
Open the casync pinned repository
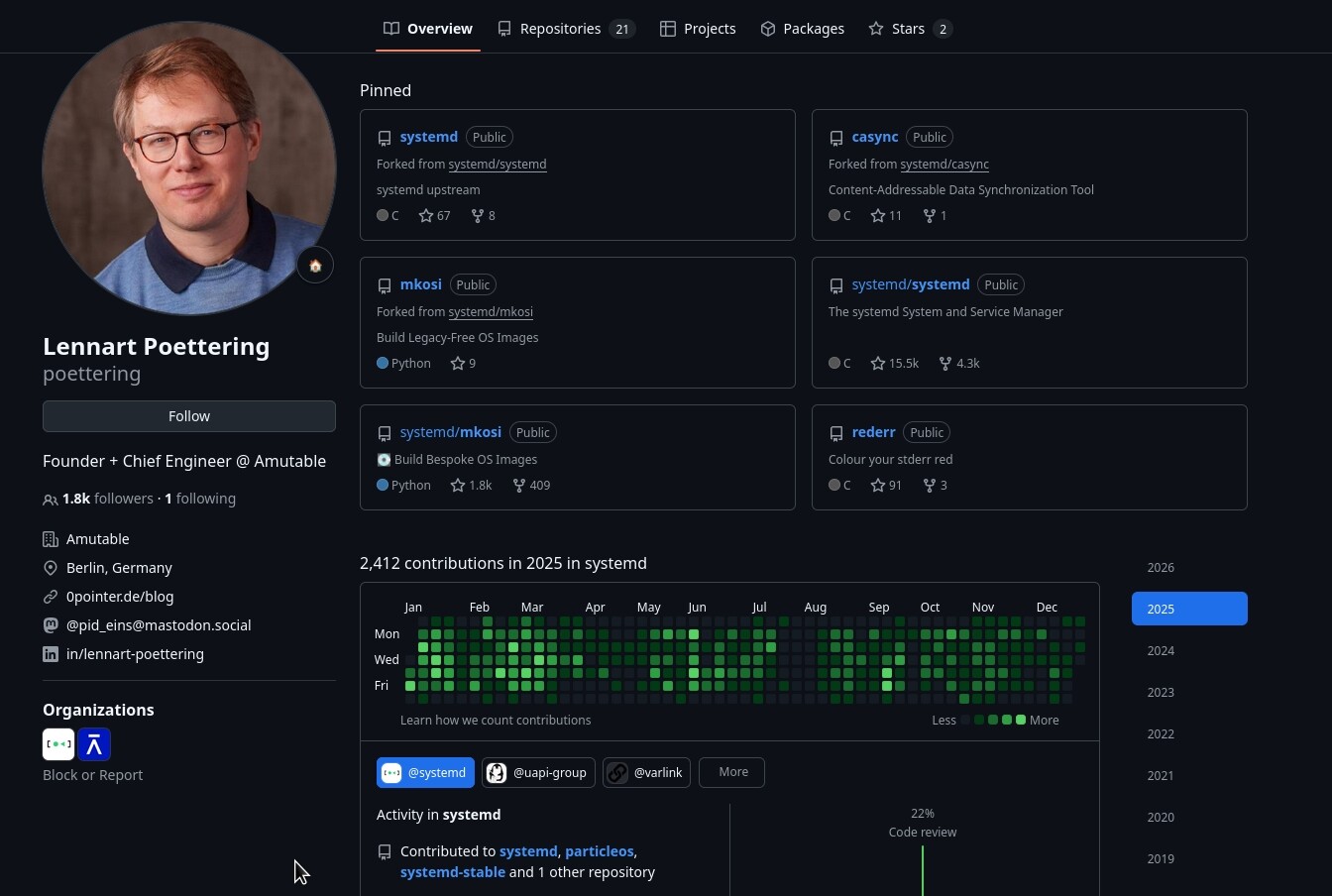click(x=874, y=137)
